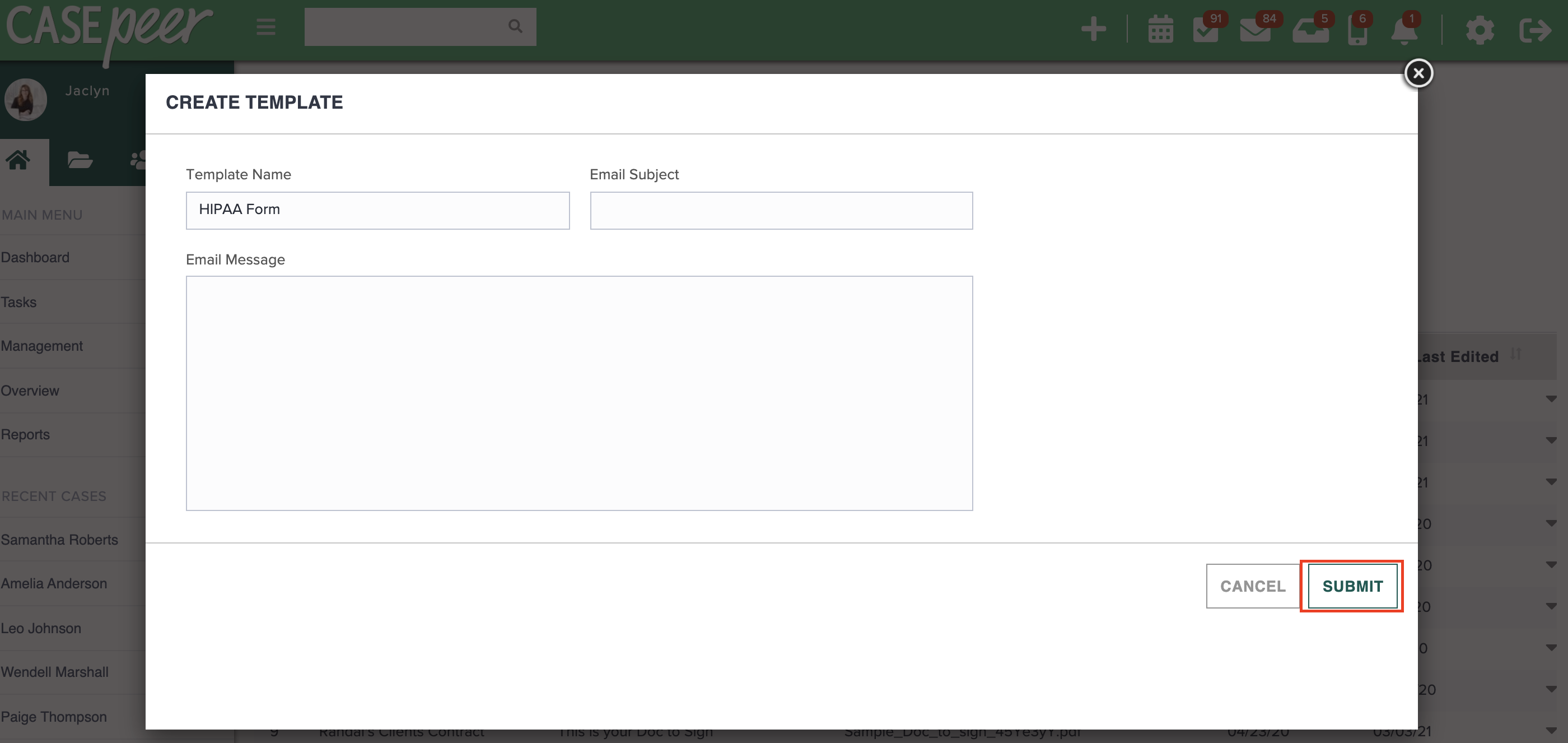The width and height of the screenshot is (1568, 743).
Task: Open the Reports menu item
Action: [x=26, y=434]
